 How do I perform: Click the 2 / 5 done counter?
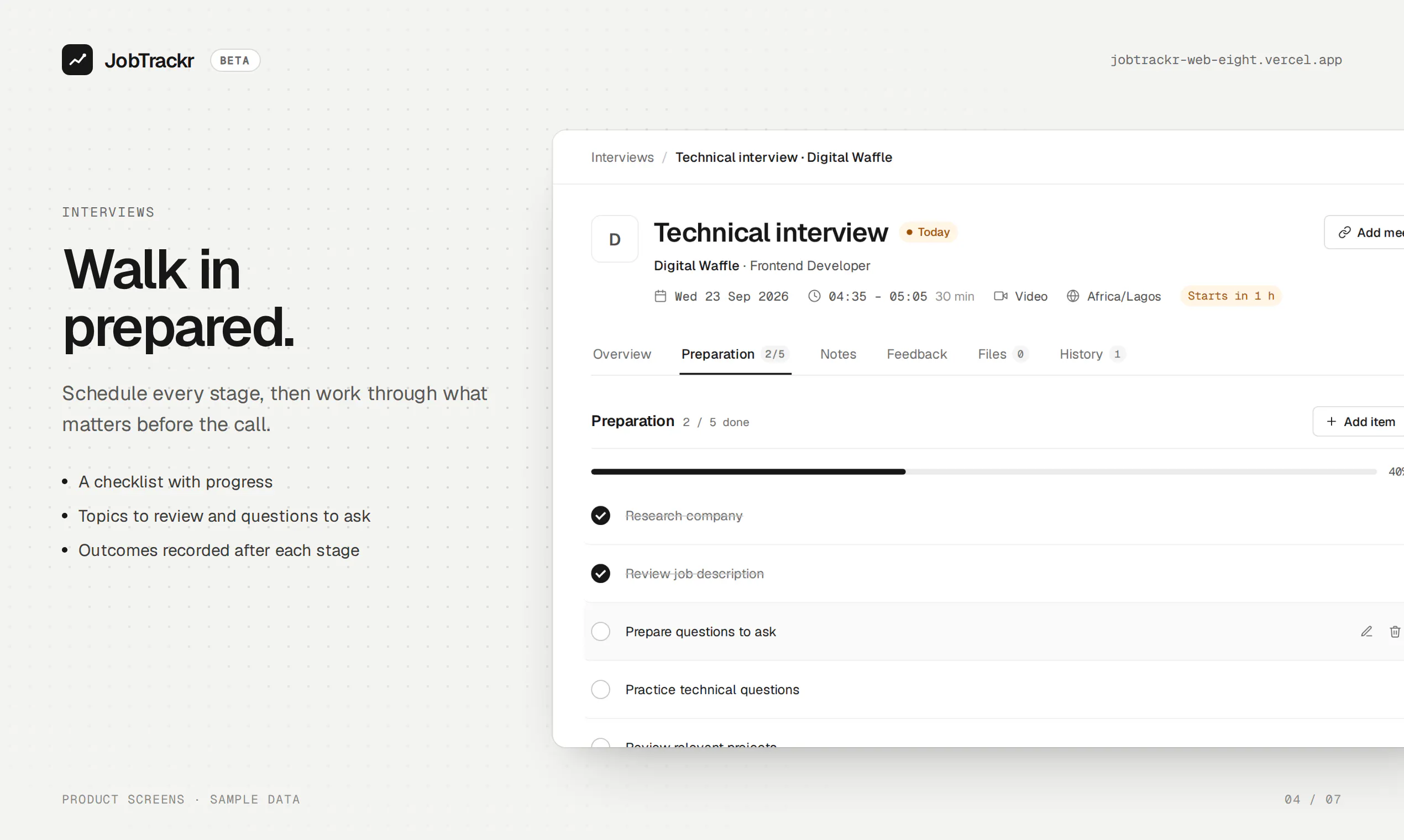(716, 422)
